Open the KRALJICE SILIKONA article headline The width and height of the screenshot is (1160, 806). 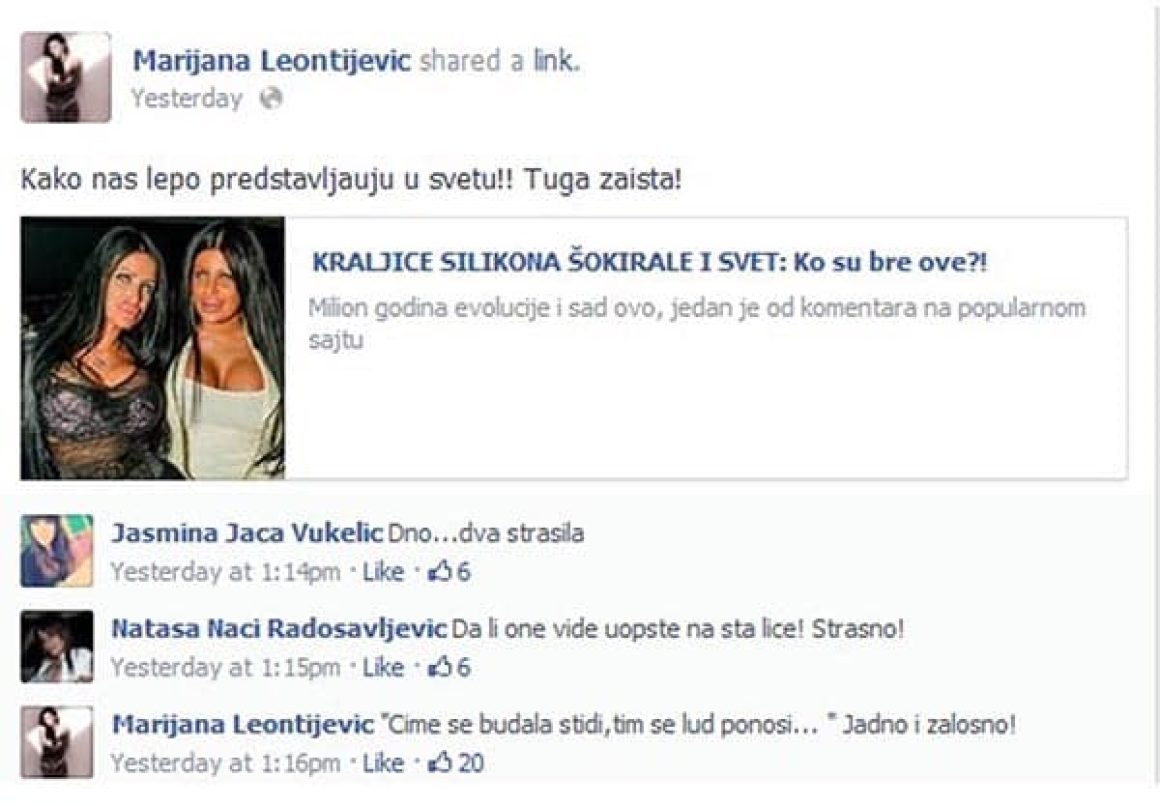point(649,263)
